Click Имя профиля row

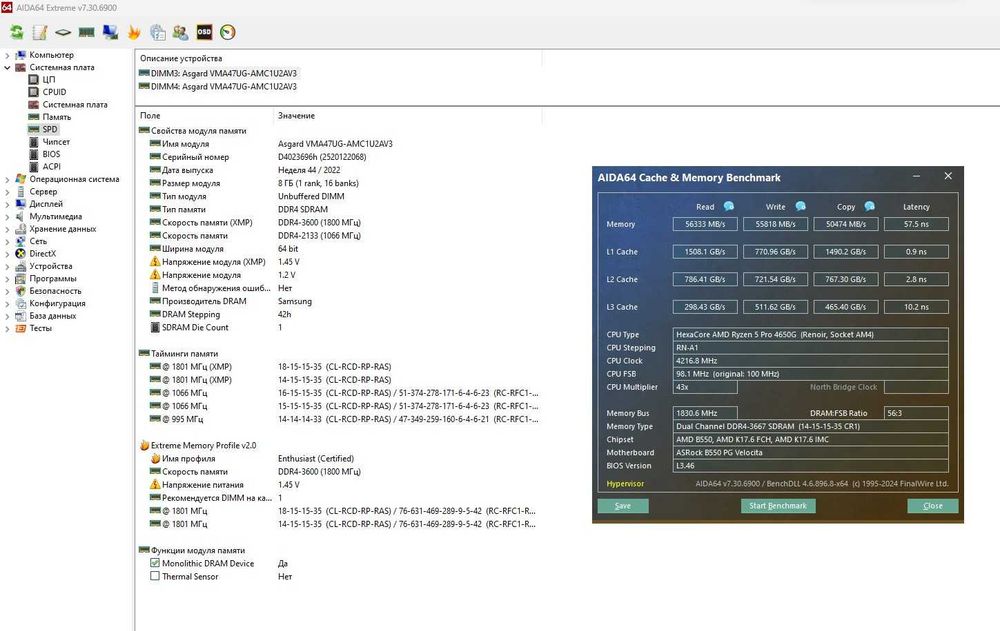[x=338, y=459]
